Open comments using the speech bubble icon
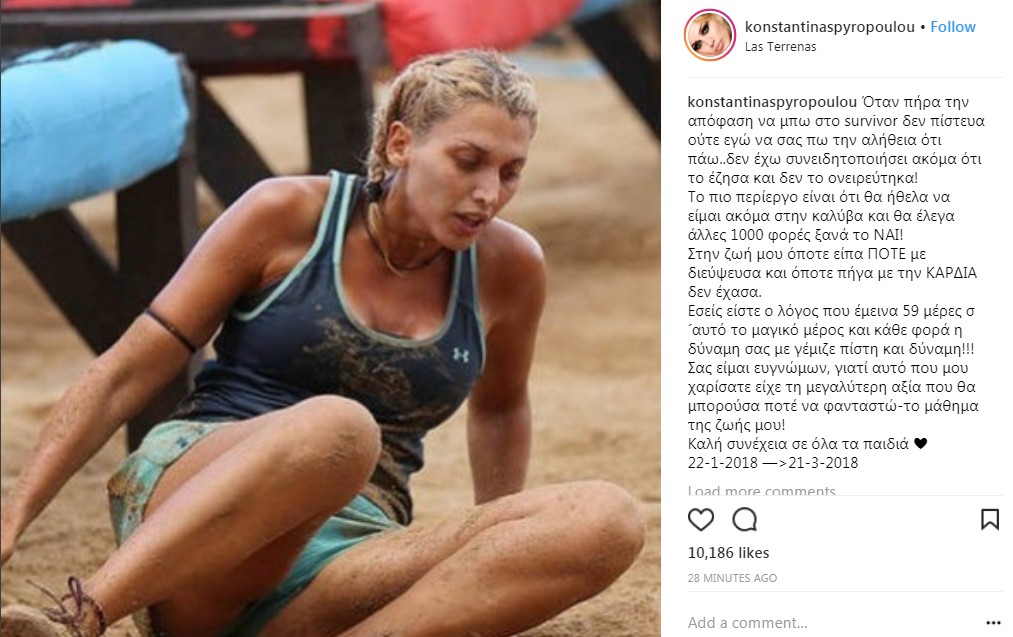Screen dimensions: 1013x637 744,519
